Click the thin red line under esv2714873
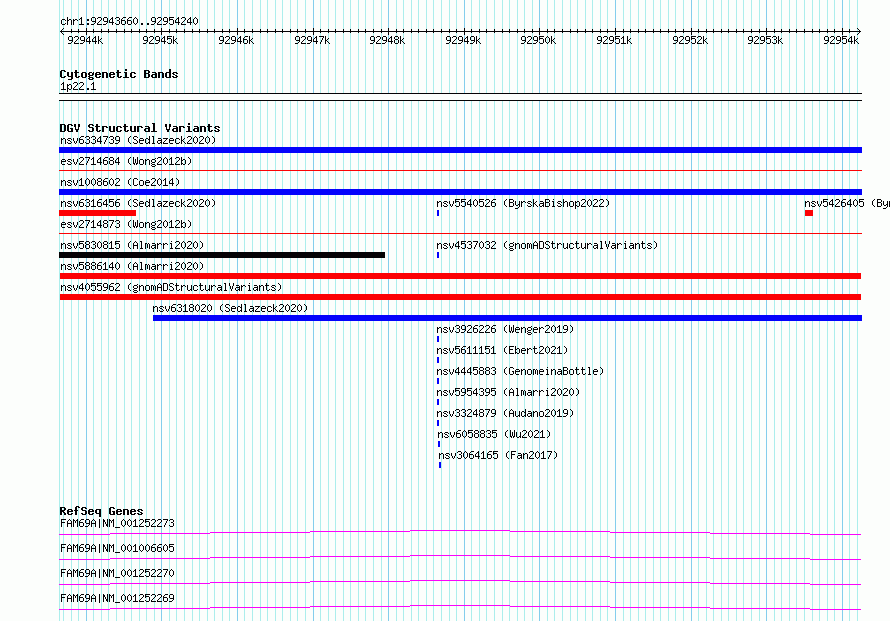The height and width of the screenshot is (621, 890). coord(460,233)
